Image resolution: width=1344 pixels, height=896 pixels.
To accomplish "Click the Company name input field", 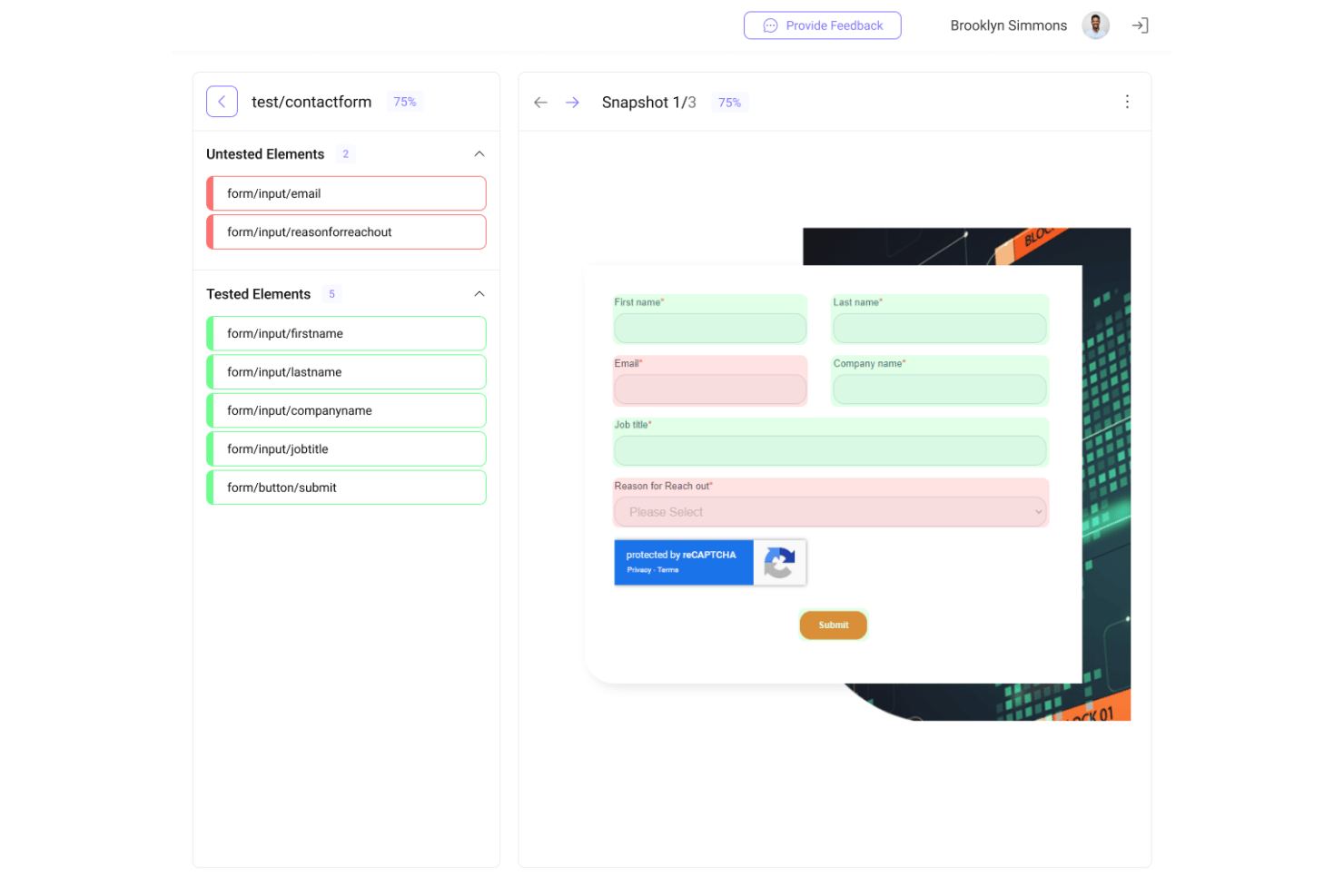I will coord(940,389).
